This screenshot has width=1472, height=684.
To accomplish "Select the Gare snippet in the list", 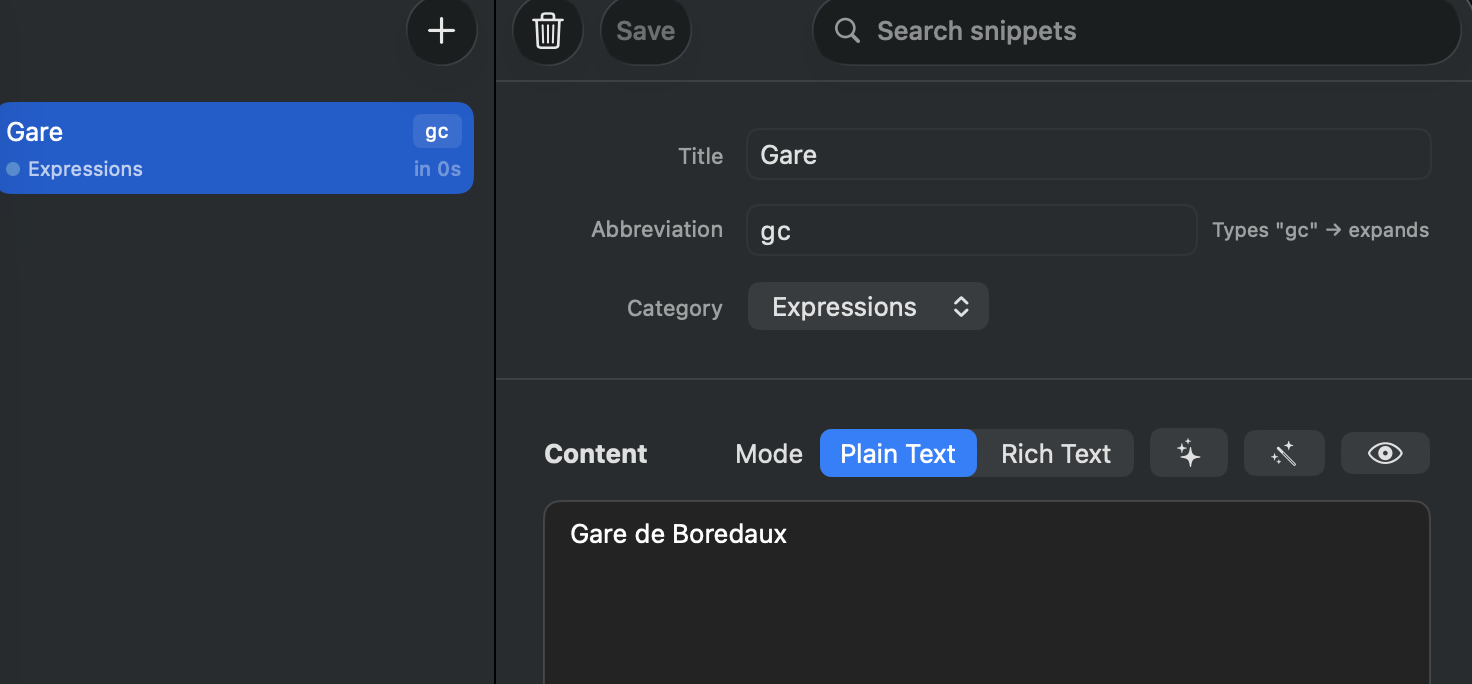I will (236, 148).
